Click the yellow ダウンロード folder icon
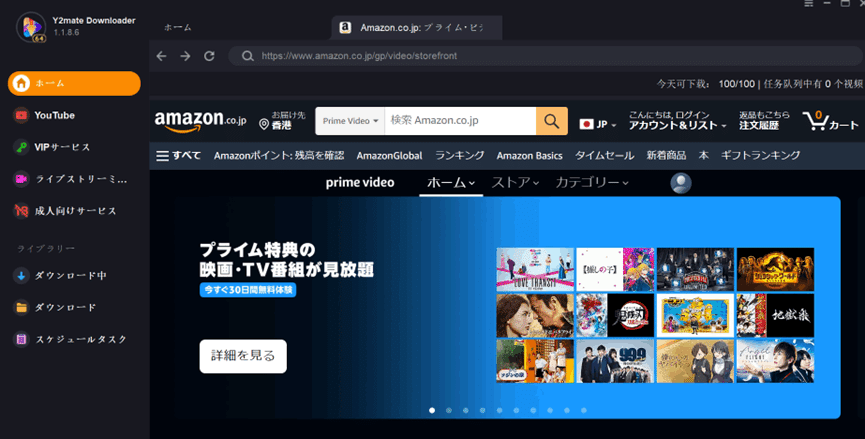 (x=21, y=307)
